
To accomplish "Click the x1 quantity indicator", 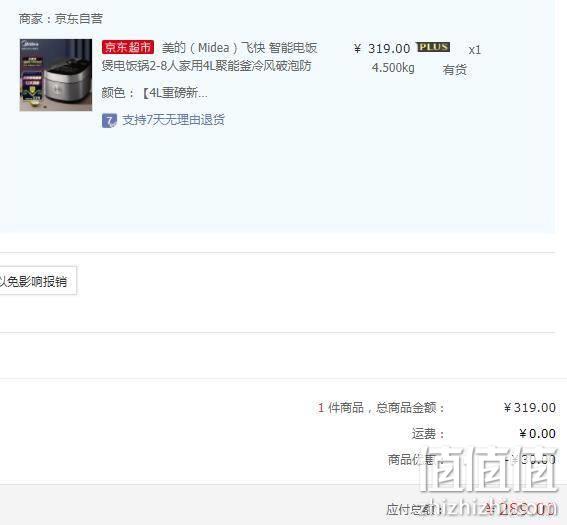I will (474, 50).
